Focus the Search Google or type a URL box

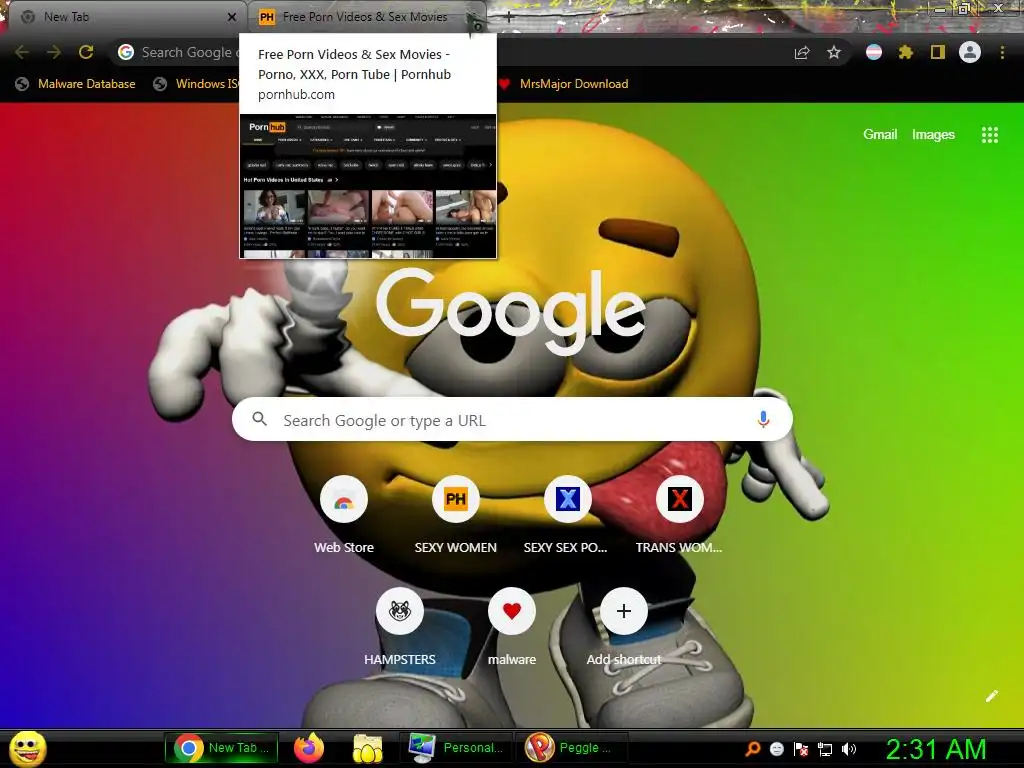click(x=512, y=419)
